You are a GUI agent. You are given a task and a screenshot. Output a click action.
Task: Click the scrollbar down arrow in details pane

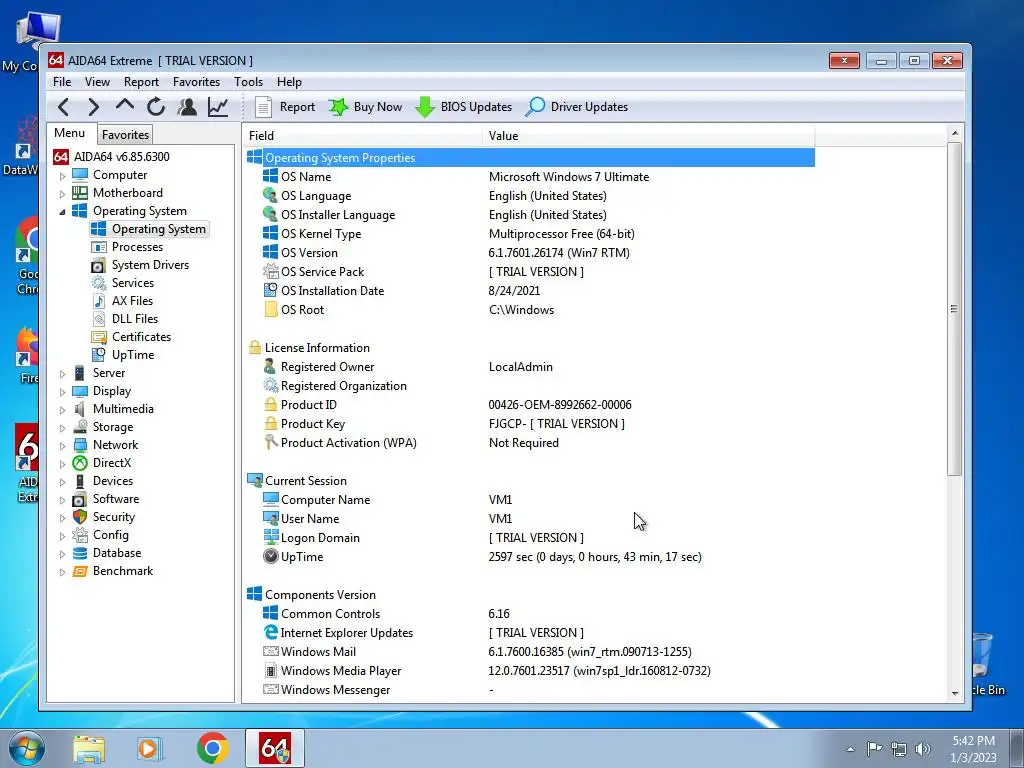tap(955, 693)
